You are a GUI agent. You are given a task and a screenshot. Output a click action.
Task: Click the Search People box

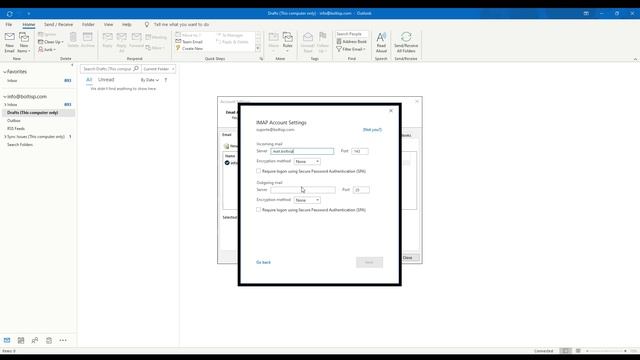click(352, 34)
